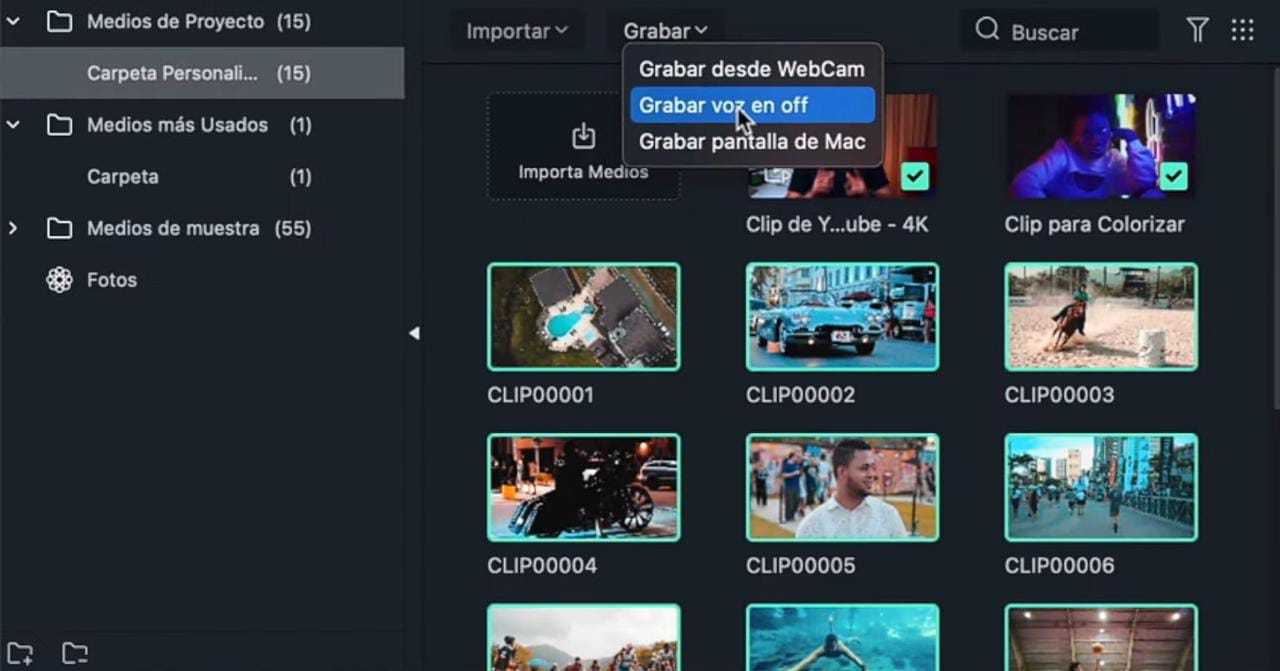Switch view with the grid dots icon
The height and width of the screenshot is (671, 1280).
click(1242, 31)
